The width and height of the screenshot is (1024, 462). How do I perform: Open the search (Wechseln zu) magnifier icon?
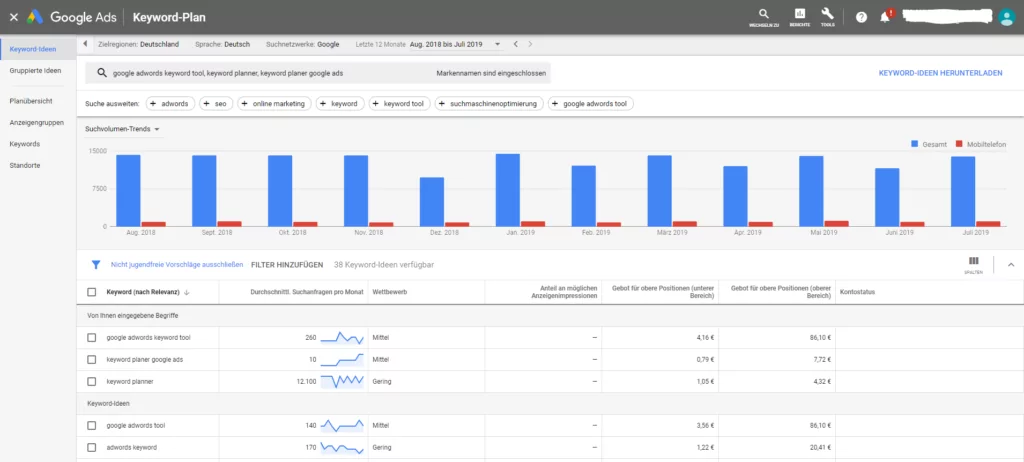[763, 14]
